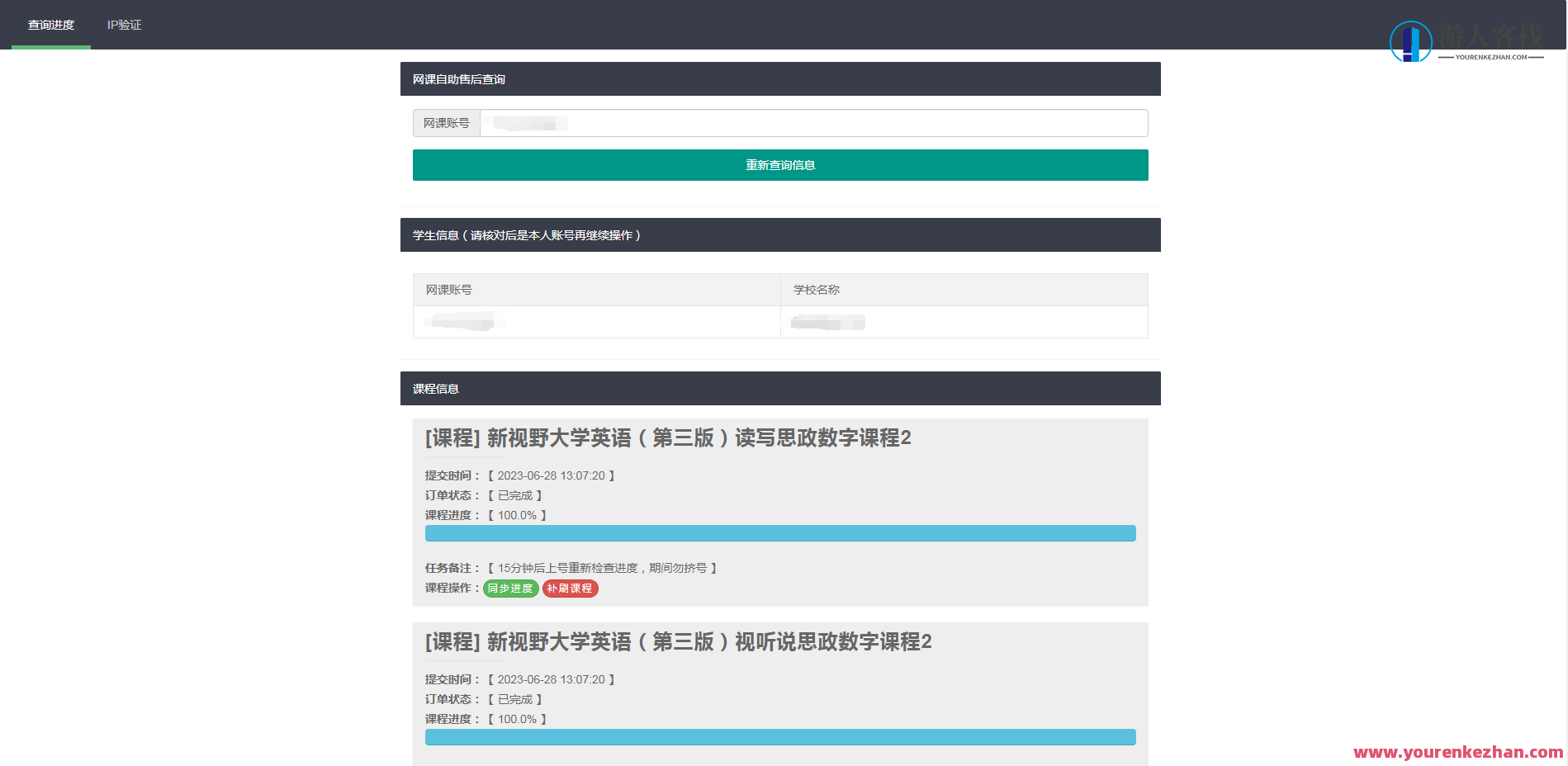The image size is (1568, 766).
Task: Click the 重新查询信息 query button
Action: point(779,165)
